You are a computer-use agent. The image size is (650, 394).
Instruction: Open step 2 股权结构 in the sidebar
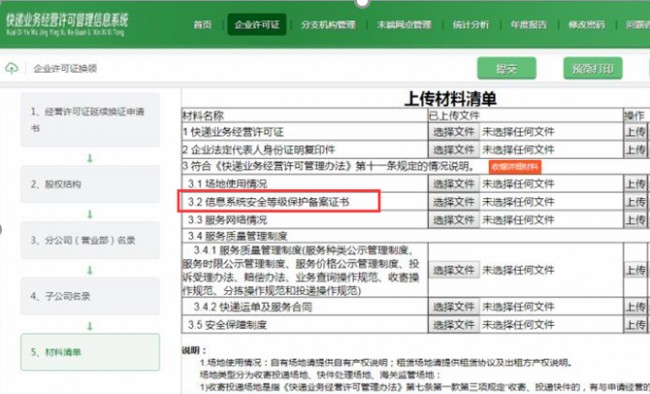point(90,184)
